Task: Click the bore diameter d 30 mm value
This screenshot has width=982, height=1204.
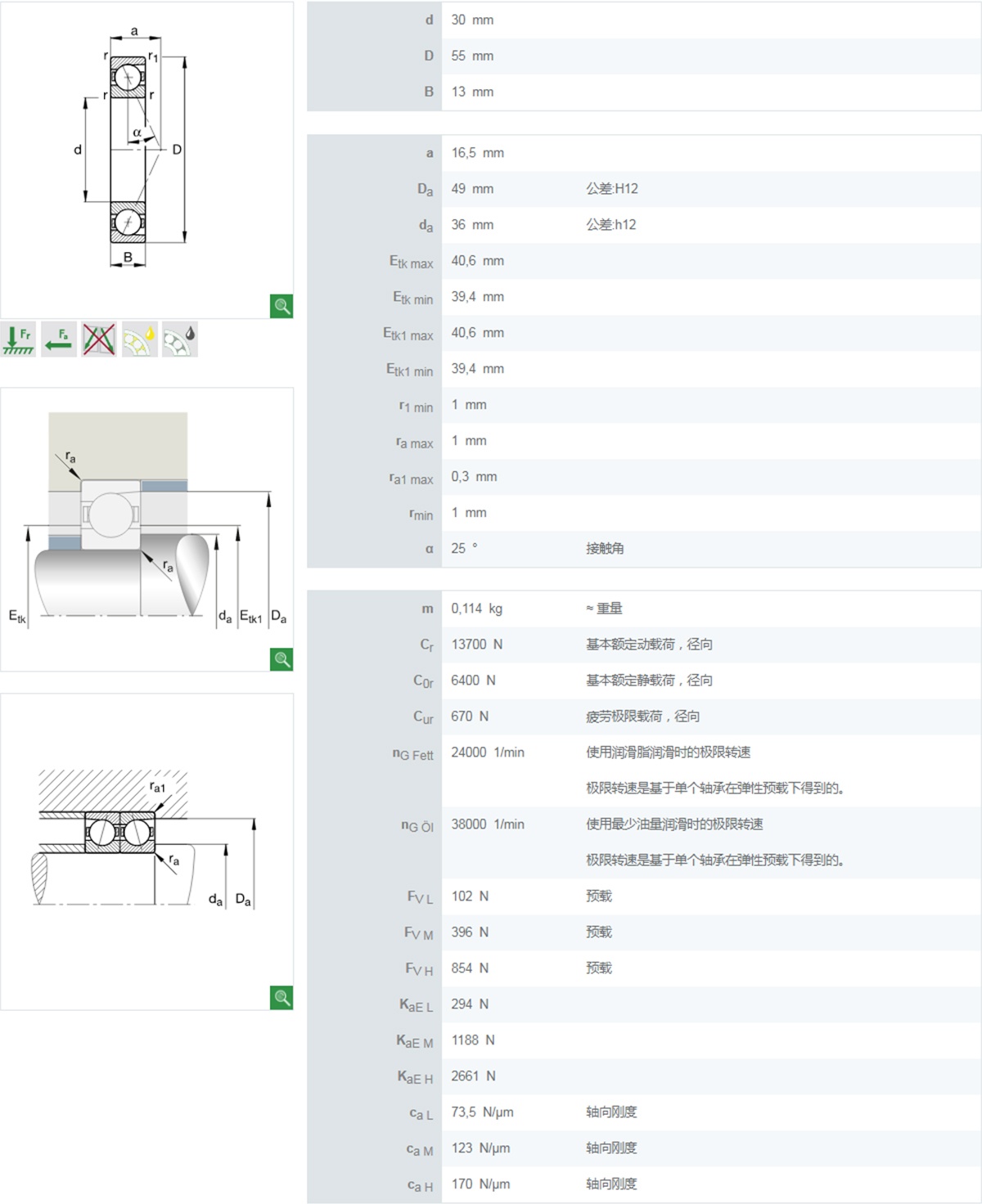Action: click(x=472, y=20)
